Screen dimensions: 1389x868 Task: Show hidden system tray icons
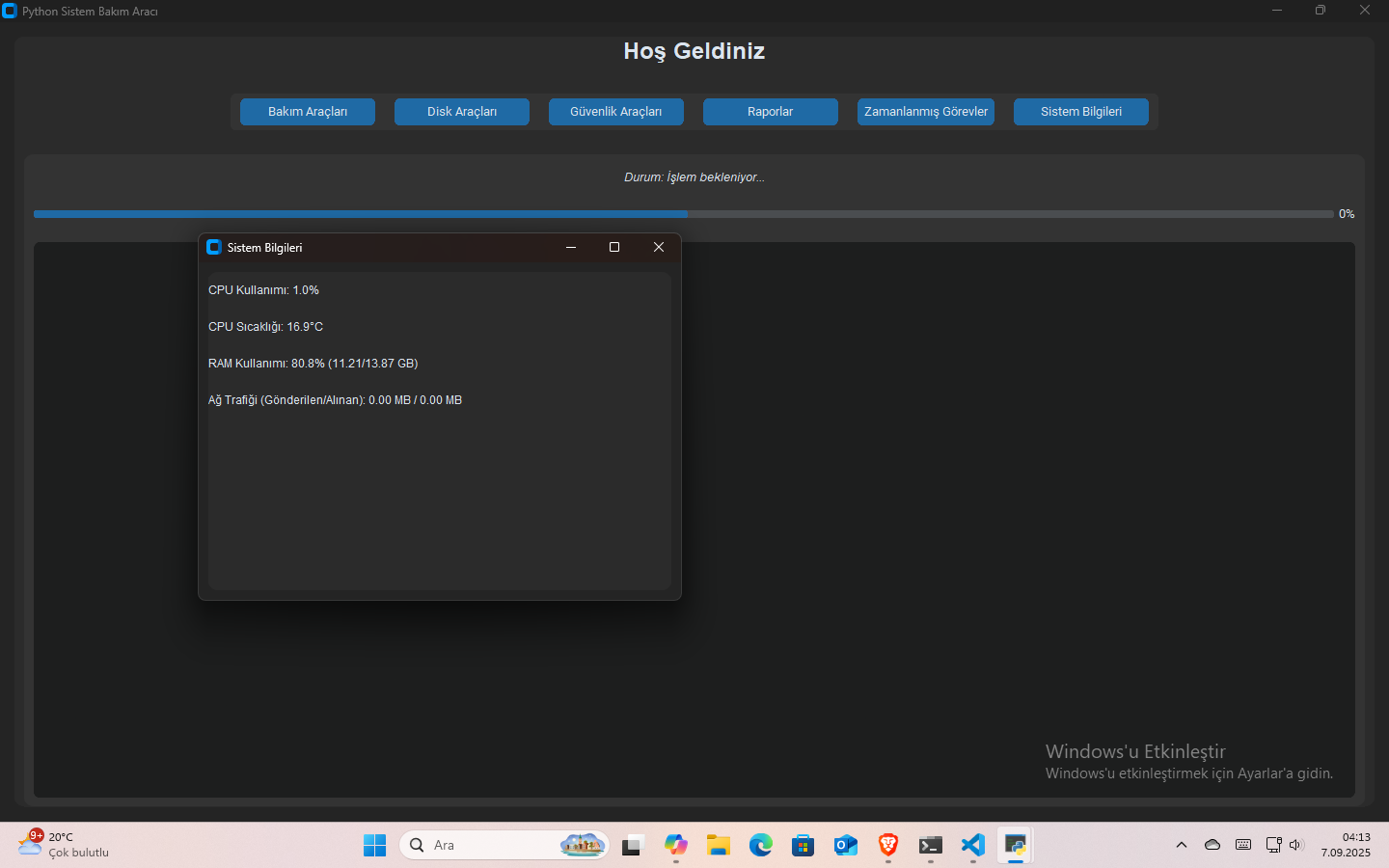point(1182,845)
